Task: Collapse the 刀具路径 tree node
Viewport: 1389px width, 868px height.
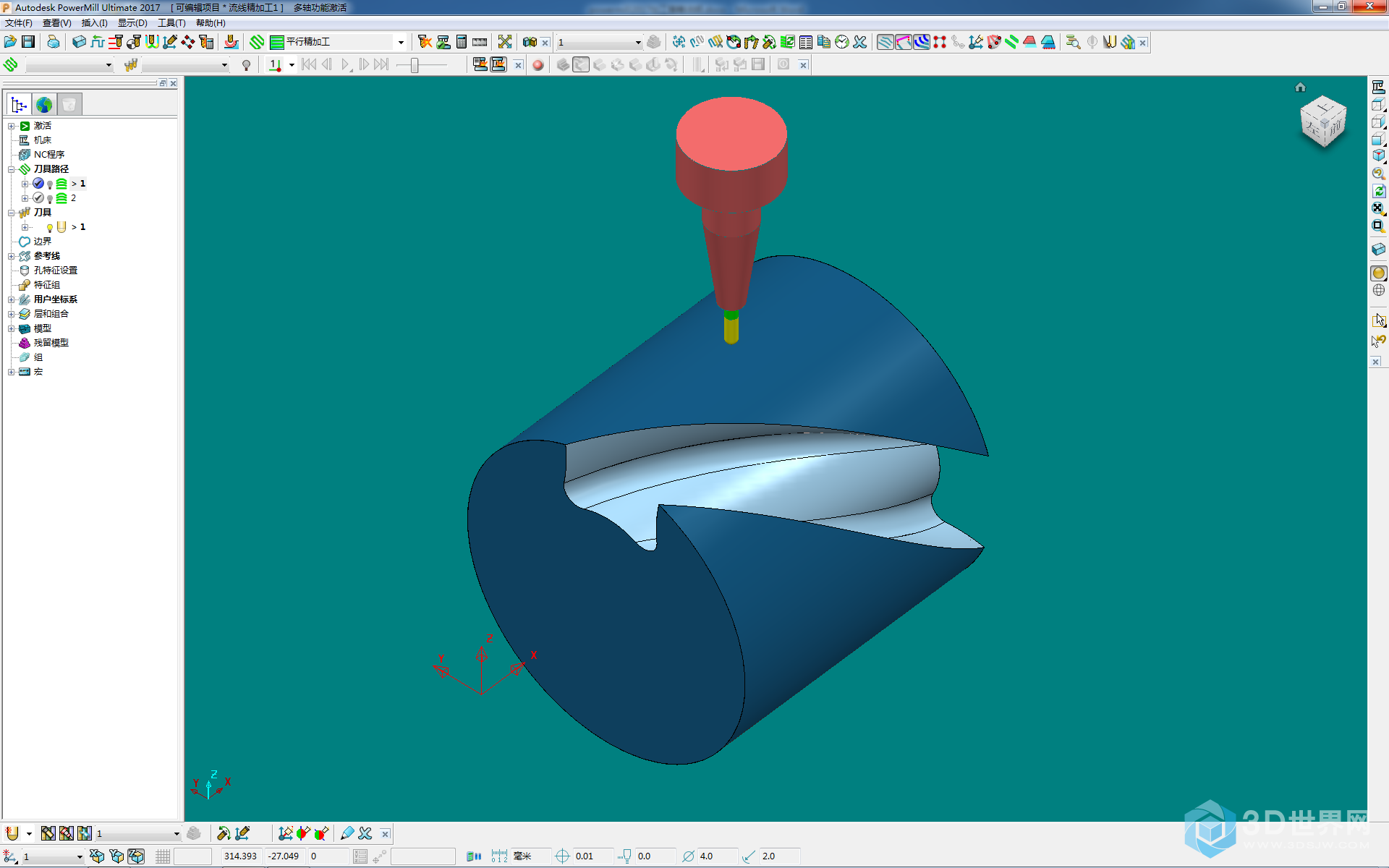Action: click(x=12, y=169)
